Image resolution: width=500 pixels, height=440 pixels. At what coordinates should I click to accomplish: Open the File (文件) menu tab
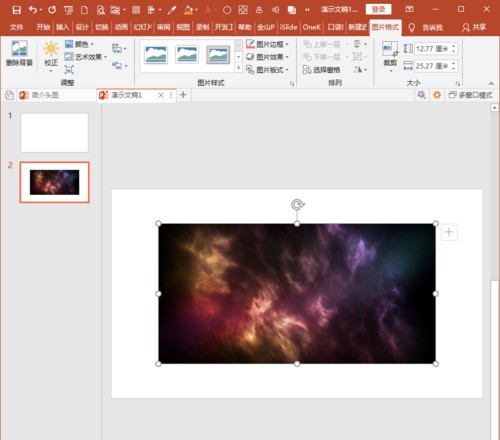pyautogui.click(x=16, y=27)
